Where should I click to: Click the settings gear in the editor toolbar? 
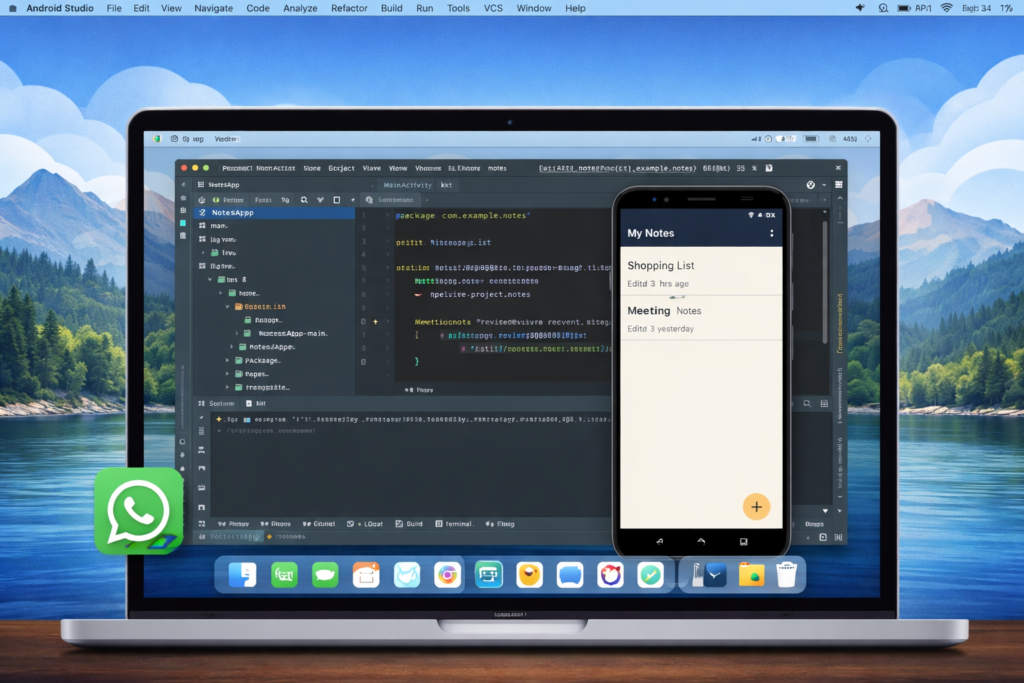pyautogui.click(x=808, y=185)
